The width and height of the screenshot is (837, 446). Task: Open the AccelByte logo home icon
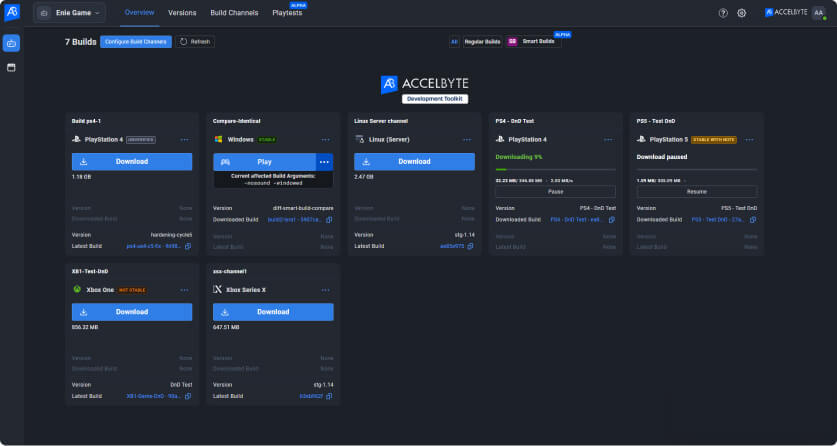[12, 12]
